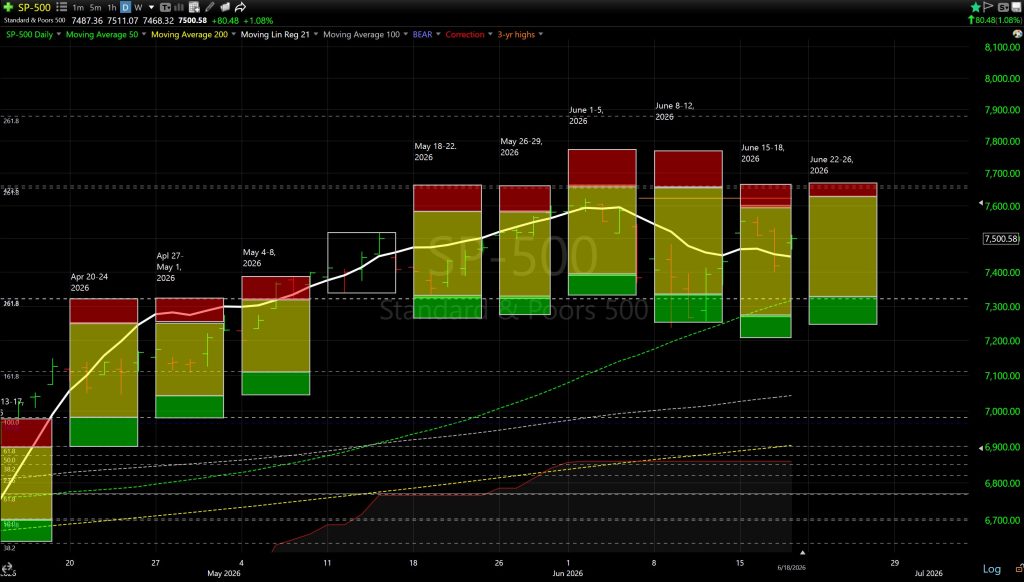This screenshot has height=582, width=1024.
Task: Click the small triangle marker on the time axis
Action: [803, 553]
